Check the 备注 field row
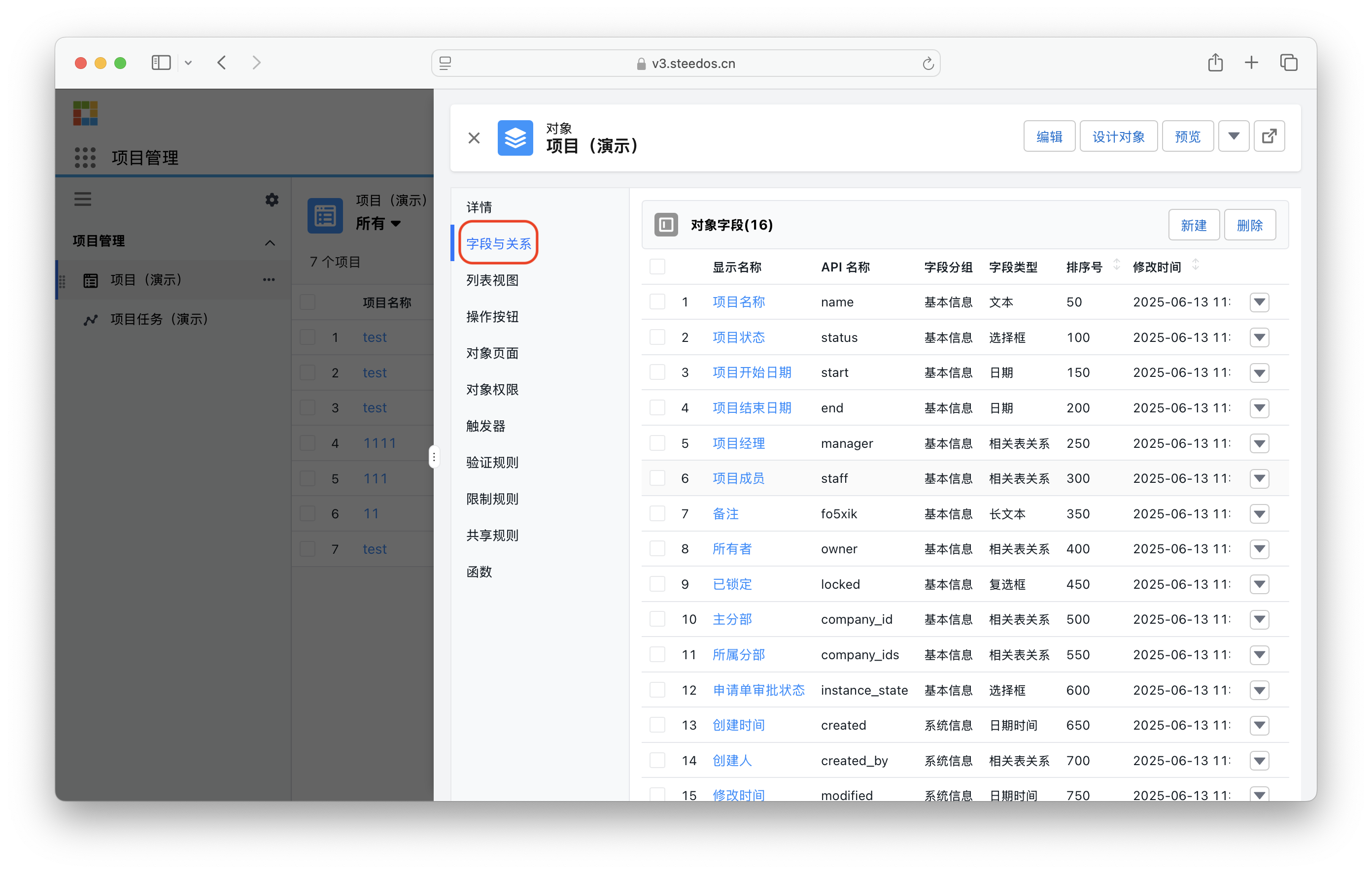This screenshot has height=874, width=1372. coord(657,513)
